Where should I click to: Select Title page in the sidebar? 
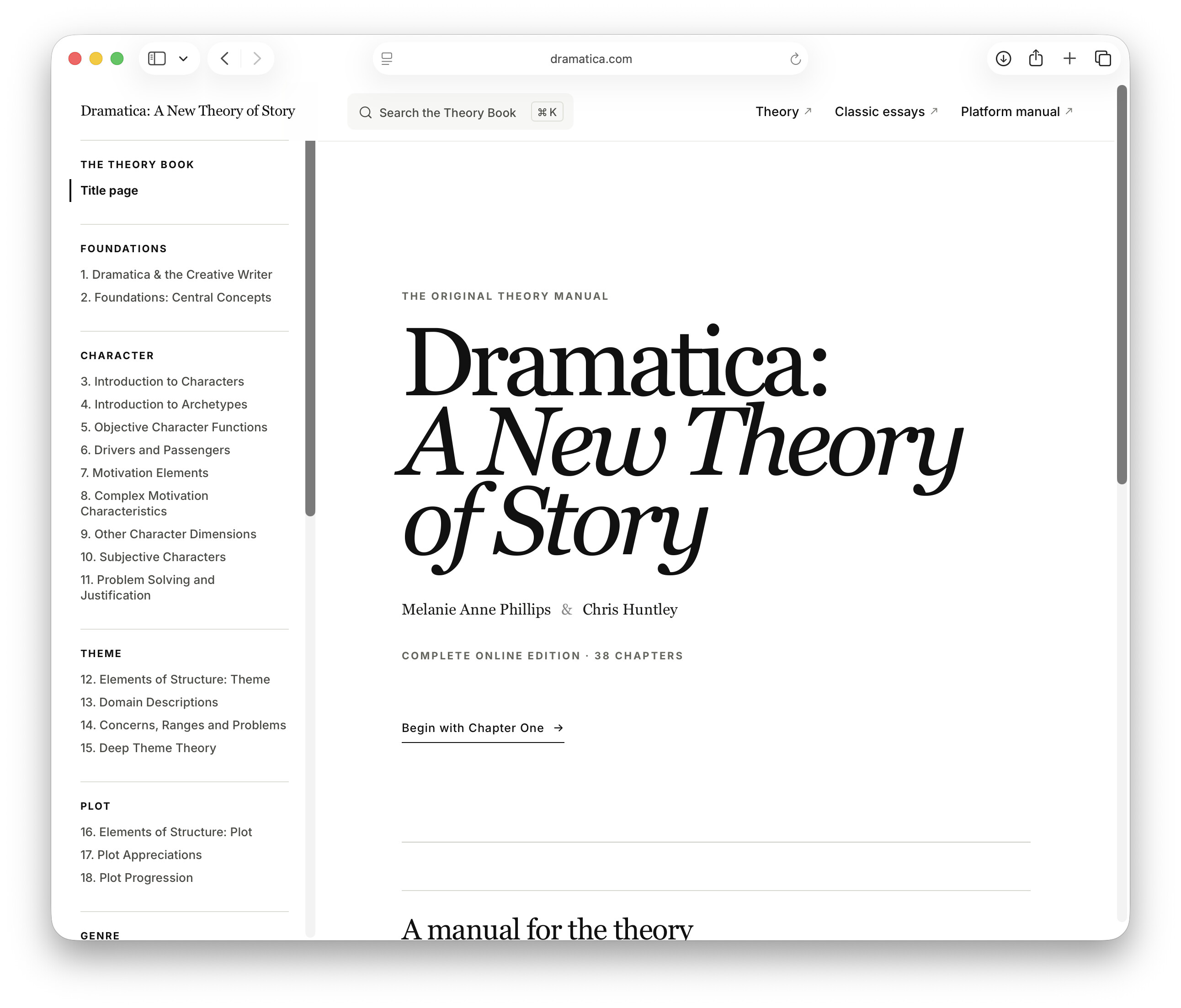[109, 191]
